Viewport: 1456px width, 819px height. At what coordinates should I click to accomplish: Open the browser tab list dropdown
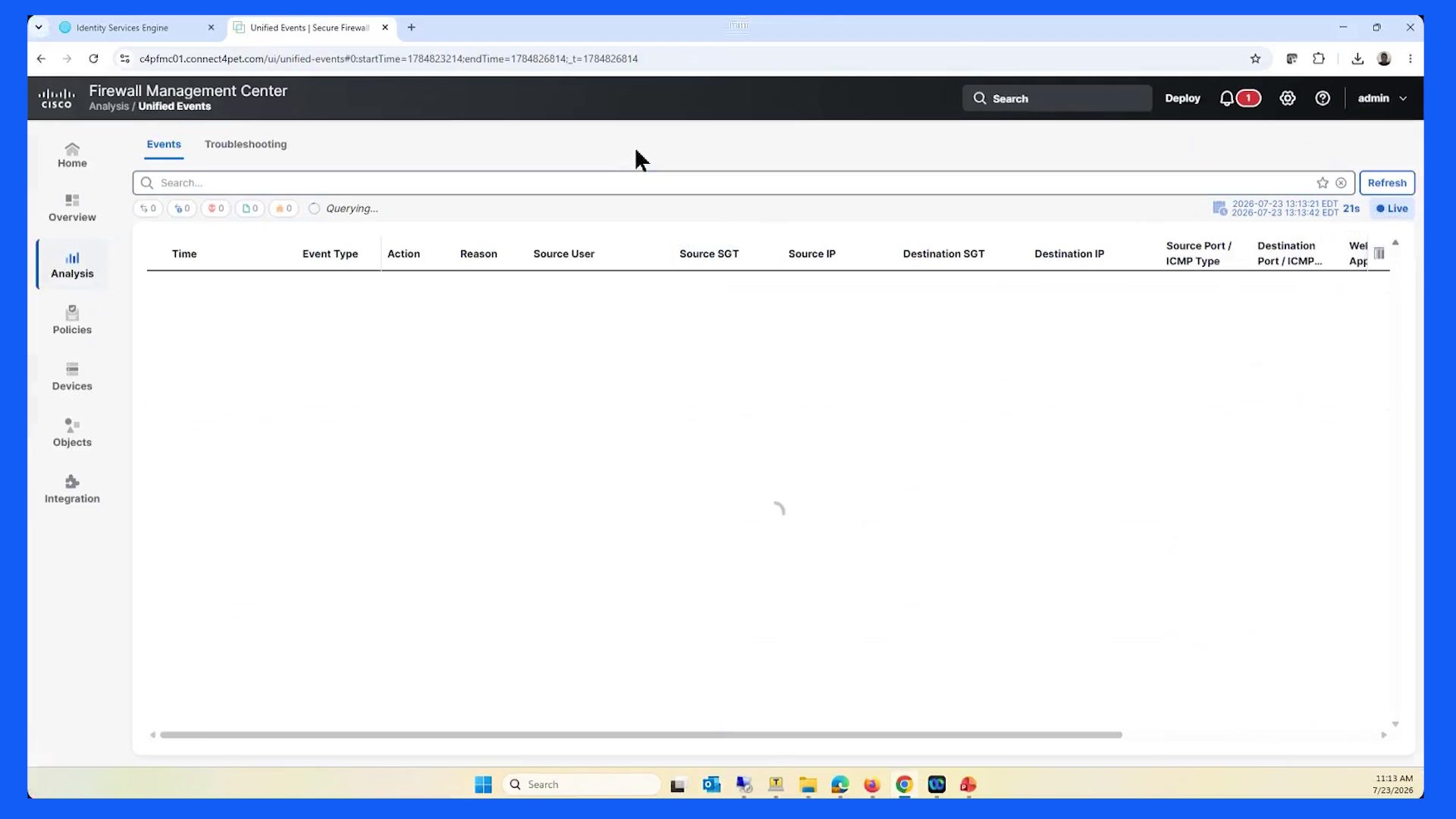tap(39, 27)
